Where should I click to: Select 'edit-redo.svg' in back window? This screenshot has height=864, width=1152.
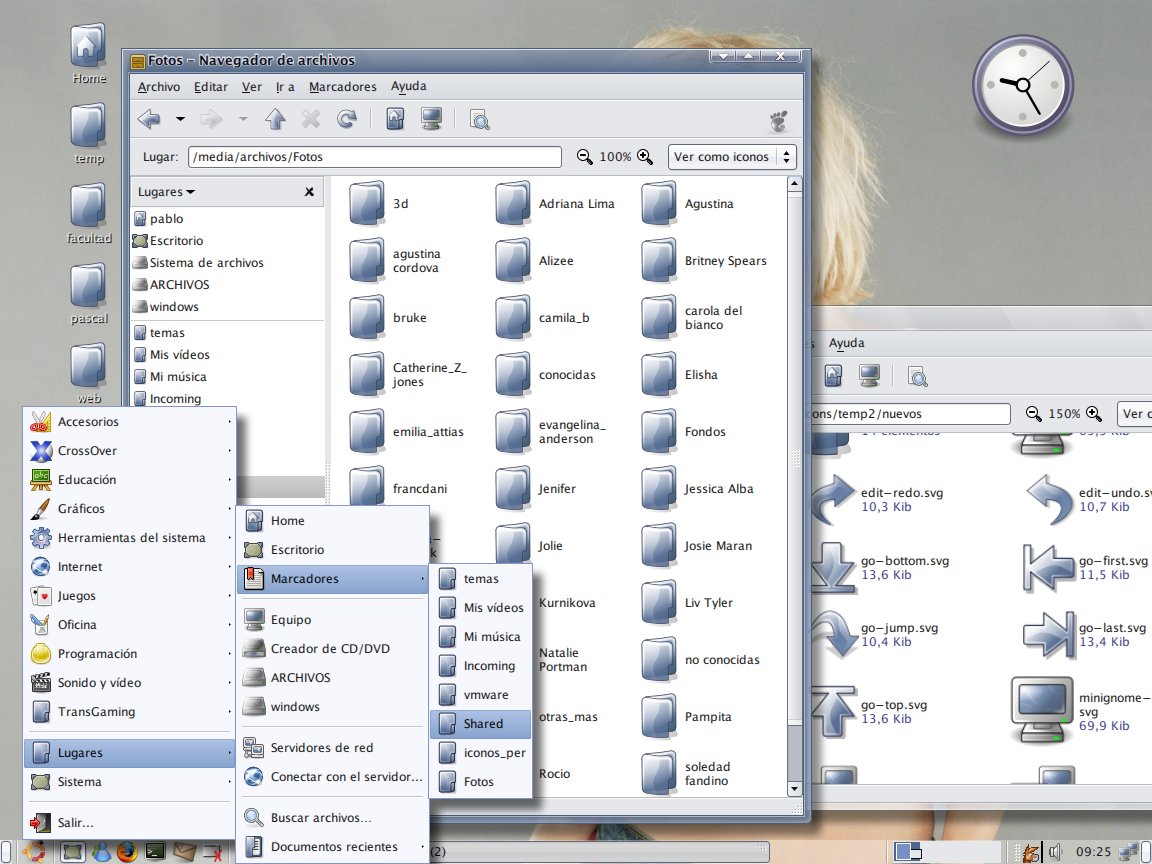click(x=878, y=500)
